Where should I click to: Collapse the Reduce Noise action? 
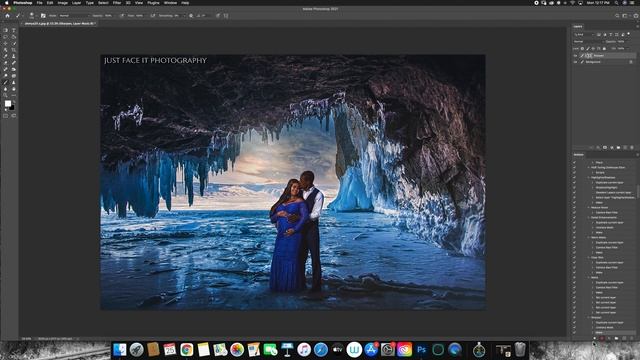tap(589, 207)
